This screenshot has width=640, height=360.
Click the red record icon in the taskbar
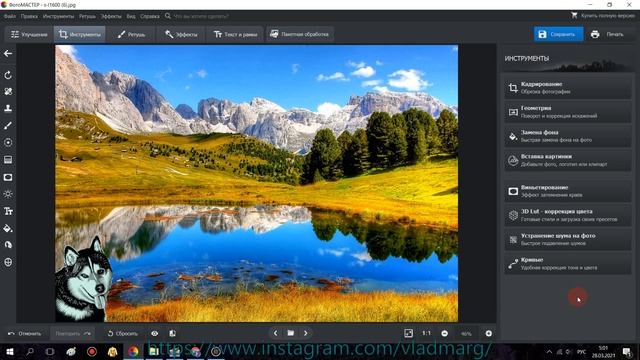point(92,351)
